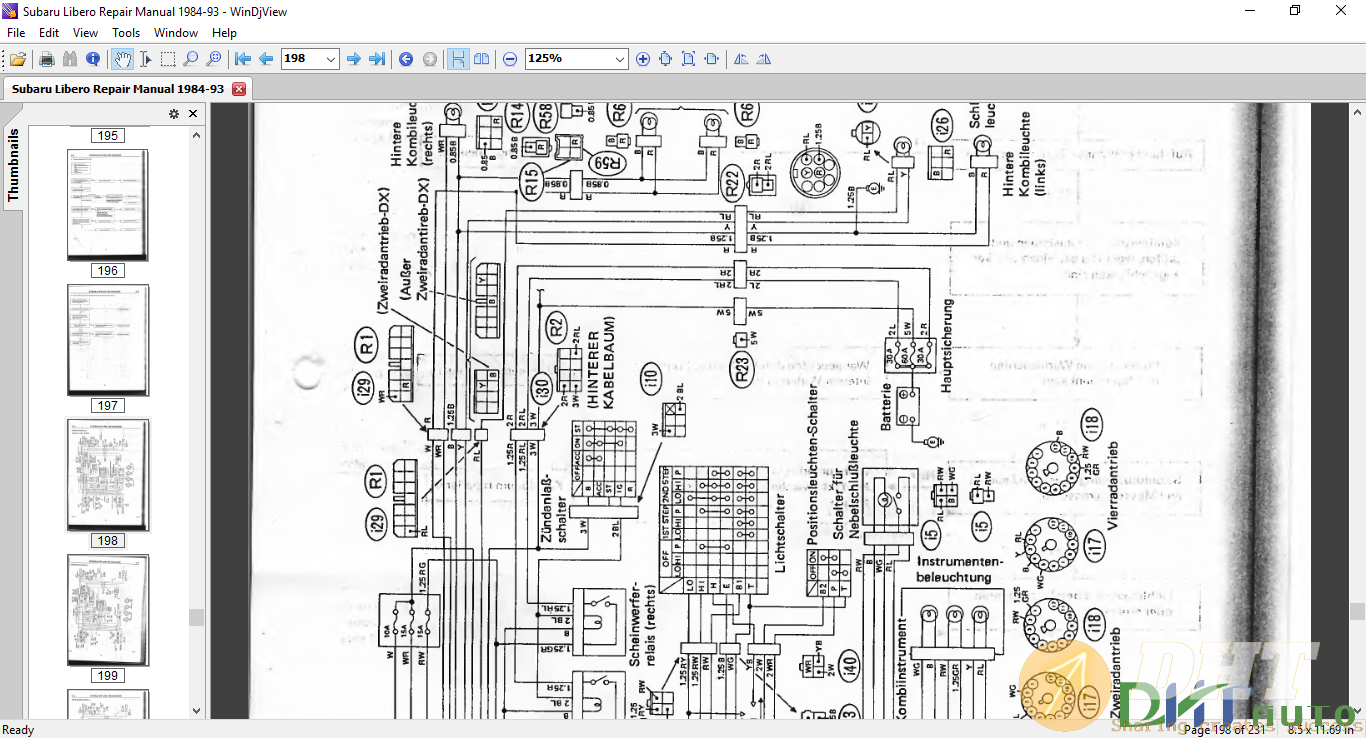Rotate page right icon
This screenshot has width=1366, height=738.
click(764, 59)
